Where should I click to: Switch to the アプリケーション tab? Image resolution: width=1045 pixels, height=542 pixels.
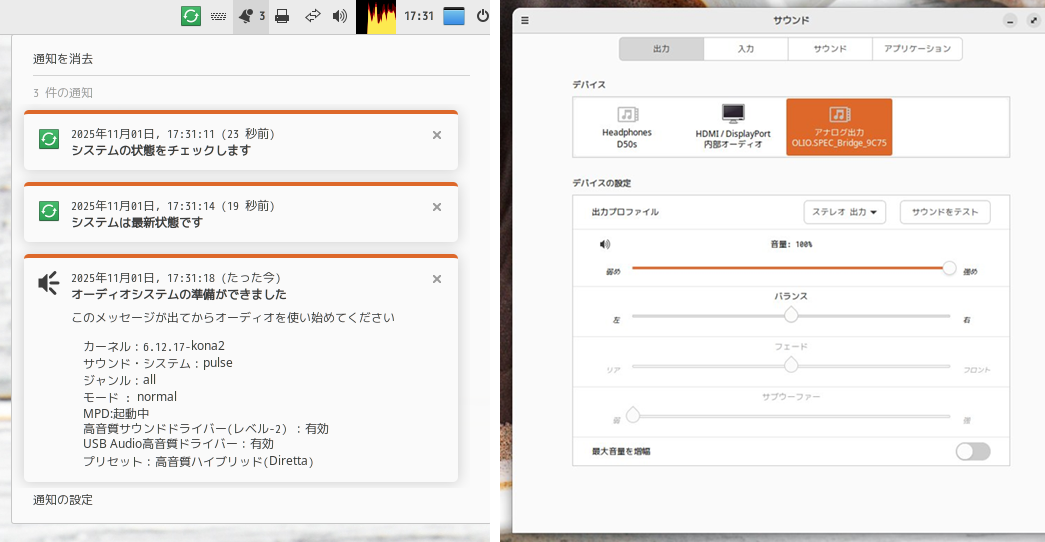[x=917, y=49]
